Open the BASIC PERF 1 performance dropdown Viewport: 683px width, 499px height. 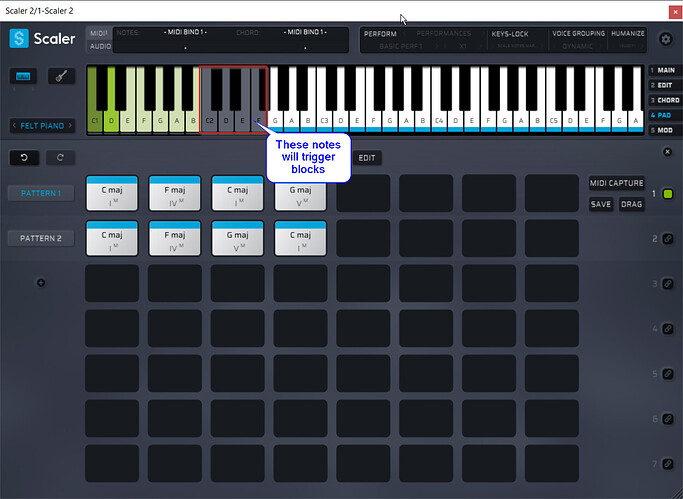[403, 46]
